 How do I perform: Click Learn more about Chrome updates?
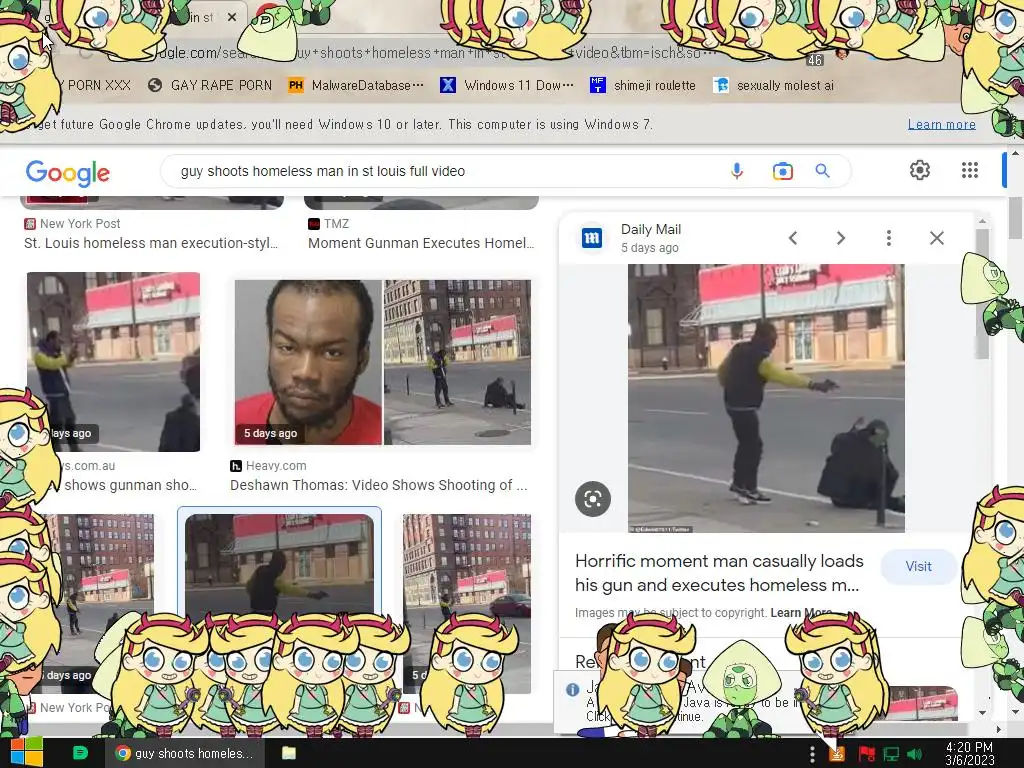(942, 124)
